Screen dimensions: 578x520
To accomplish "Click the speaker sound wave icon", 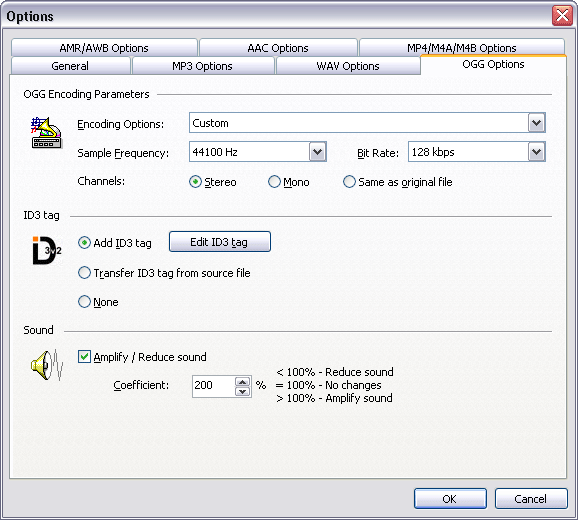I will pyautogui.click(x=47, y=365).
